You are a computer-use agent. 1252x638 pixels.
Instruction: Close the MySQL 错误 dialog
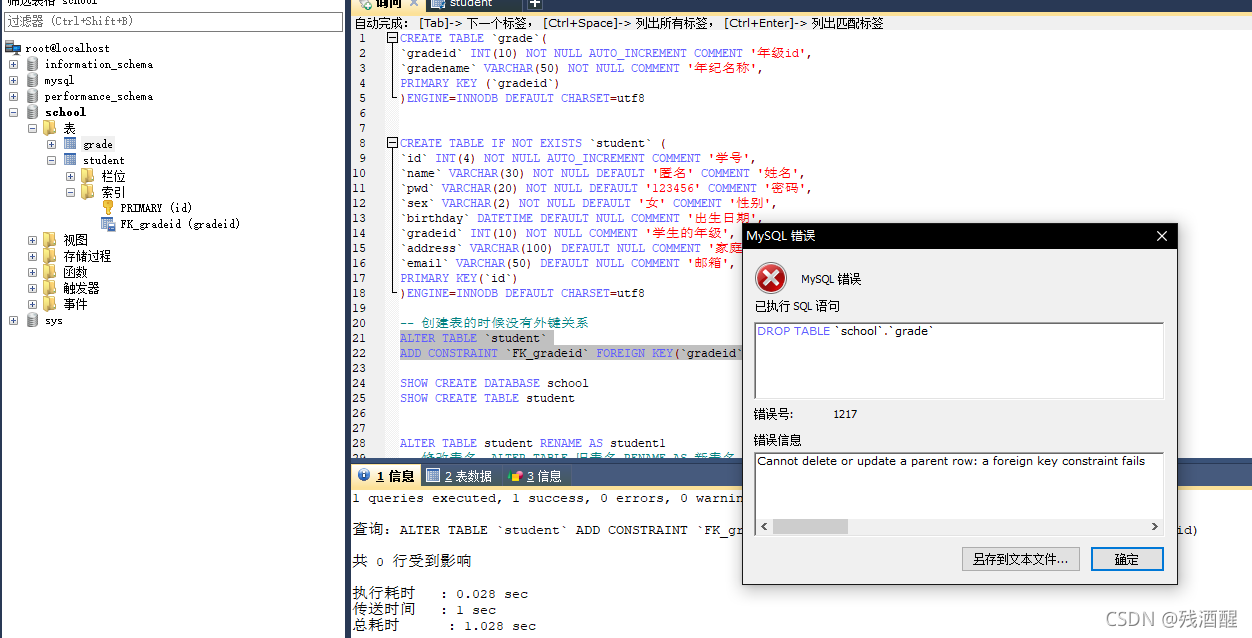coord(1161,236)
